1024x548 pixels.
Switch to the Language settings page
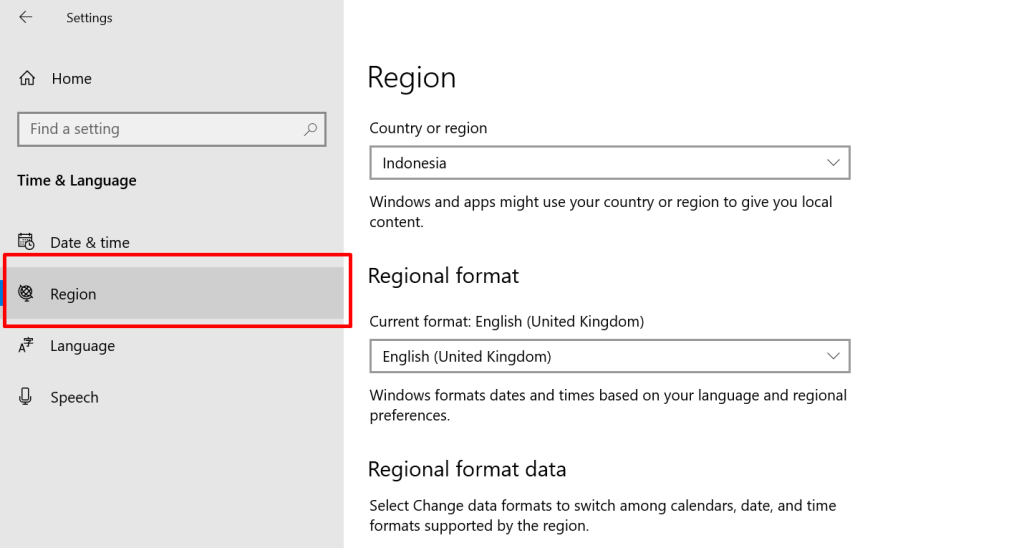(82, 346)
